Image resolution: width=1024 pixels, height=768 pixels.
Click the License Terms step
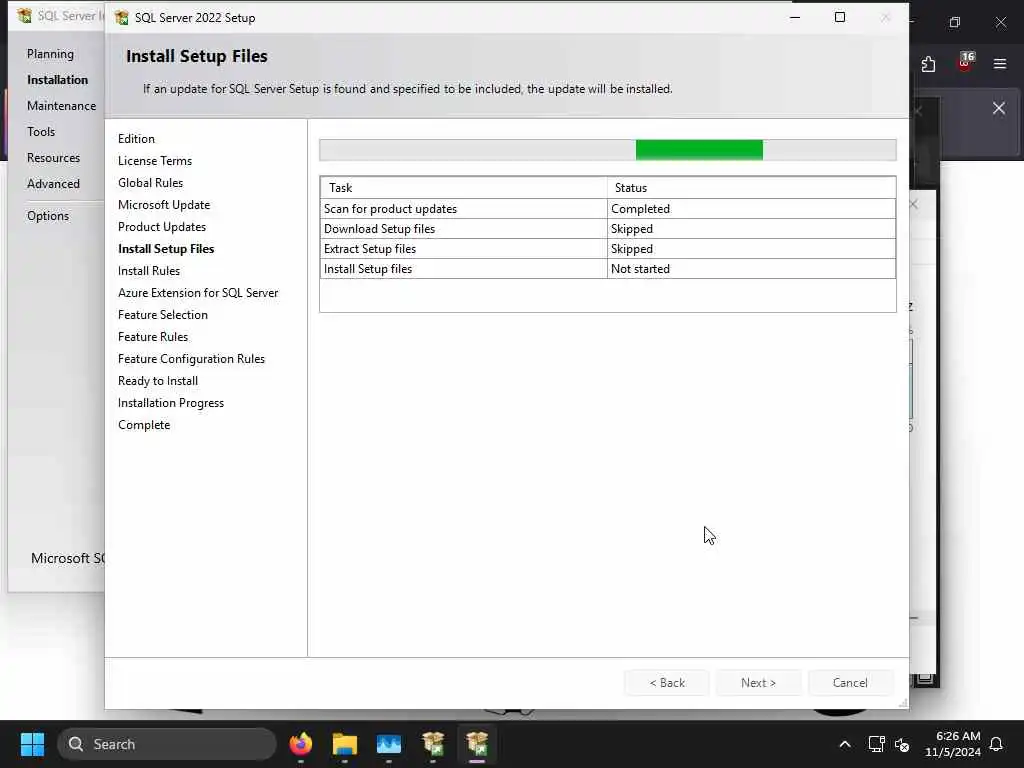pos(155,161)
